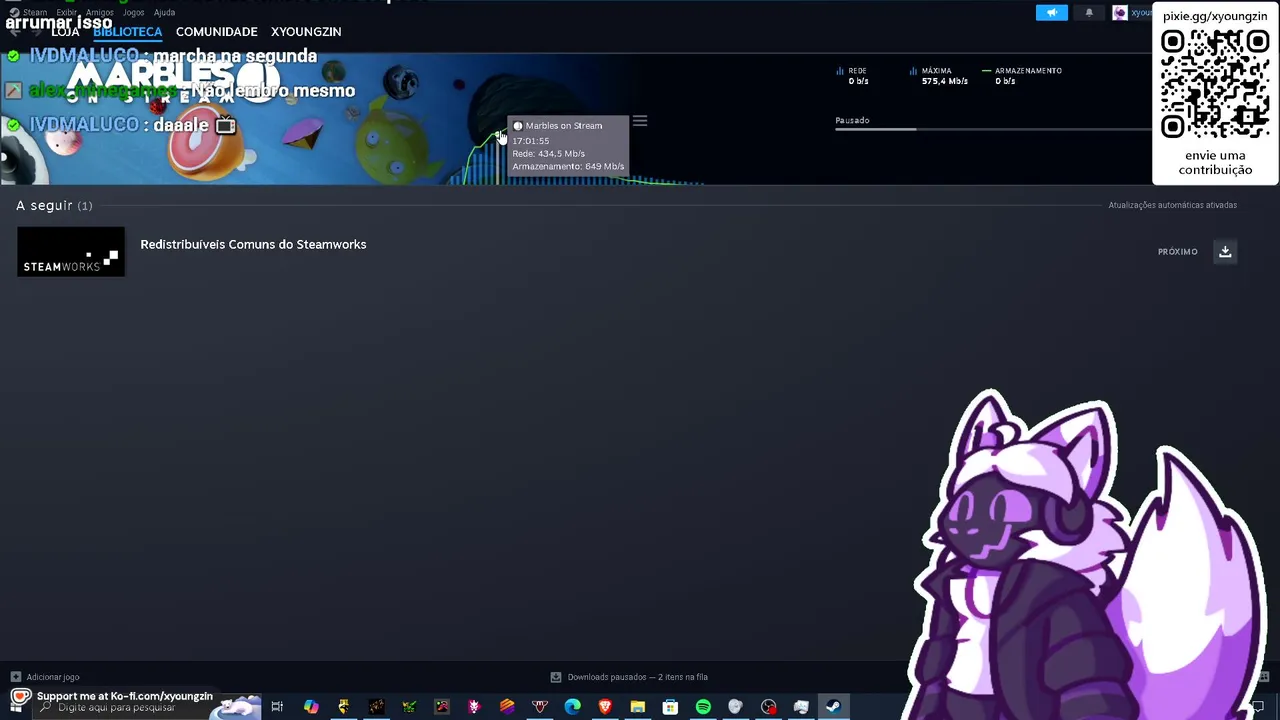Open Brave browser from the taskbar
Viewport: 1280px width, 720px height.
pos(605,707)
